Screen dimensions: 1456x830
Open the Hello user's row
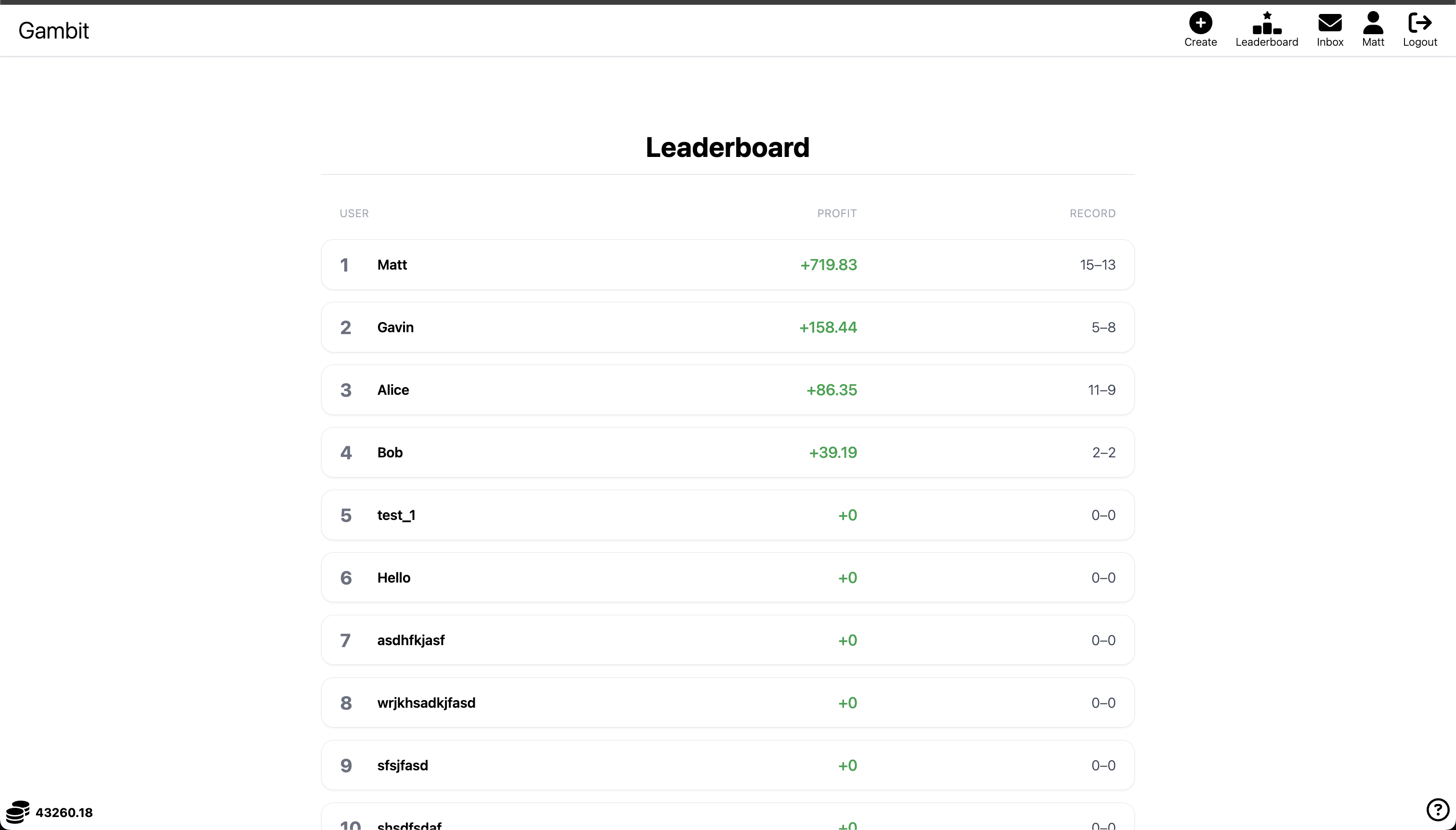coord(728,577)
